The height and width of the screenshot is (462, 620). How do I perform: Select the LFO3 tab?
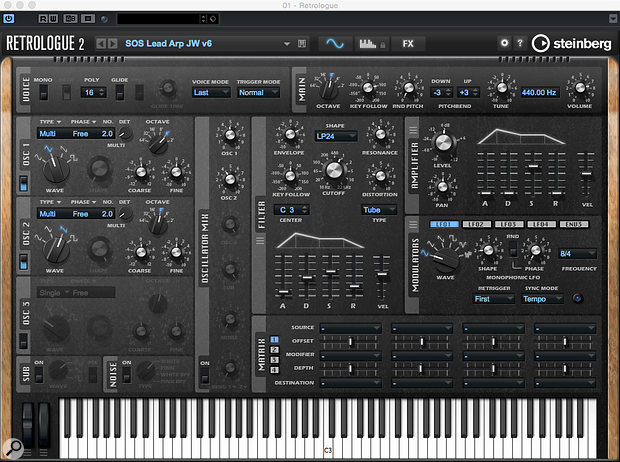(x=509, y=224)
